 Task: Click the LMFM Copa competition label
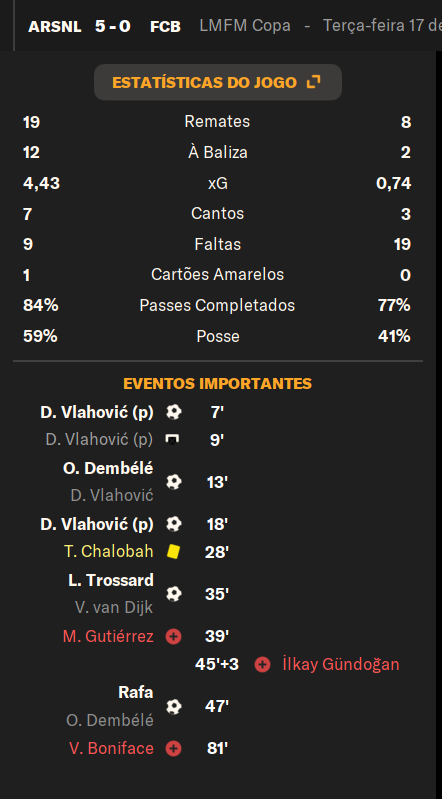245,26
